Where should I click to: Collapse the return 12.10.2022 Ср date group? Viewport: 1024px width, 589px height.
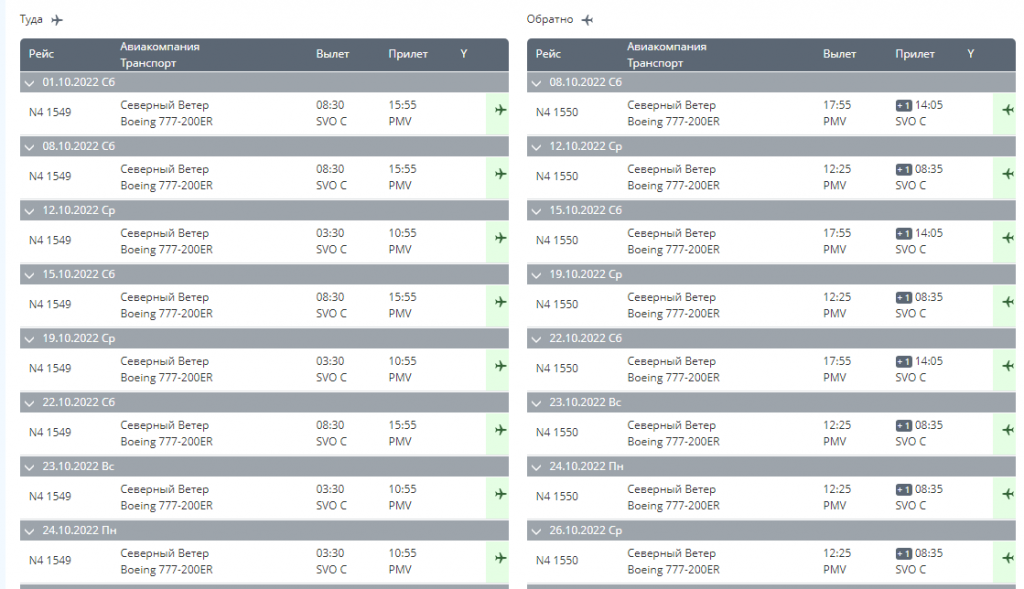[x=536, y=147]
